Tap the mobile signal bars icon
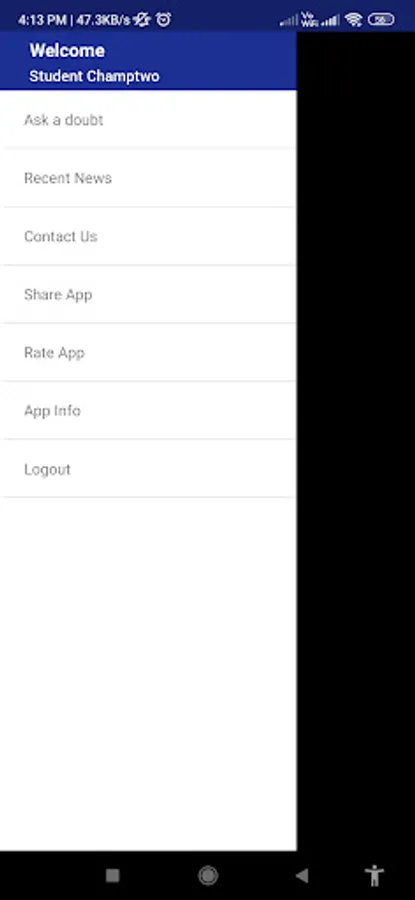This screenshot has height=900, width=415. [x=330, y=21]
